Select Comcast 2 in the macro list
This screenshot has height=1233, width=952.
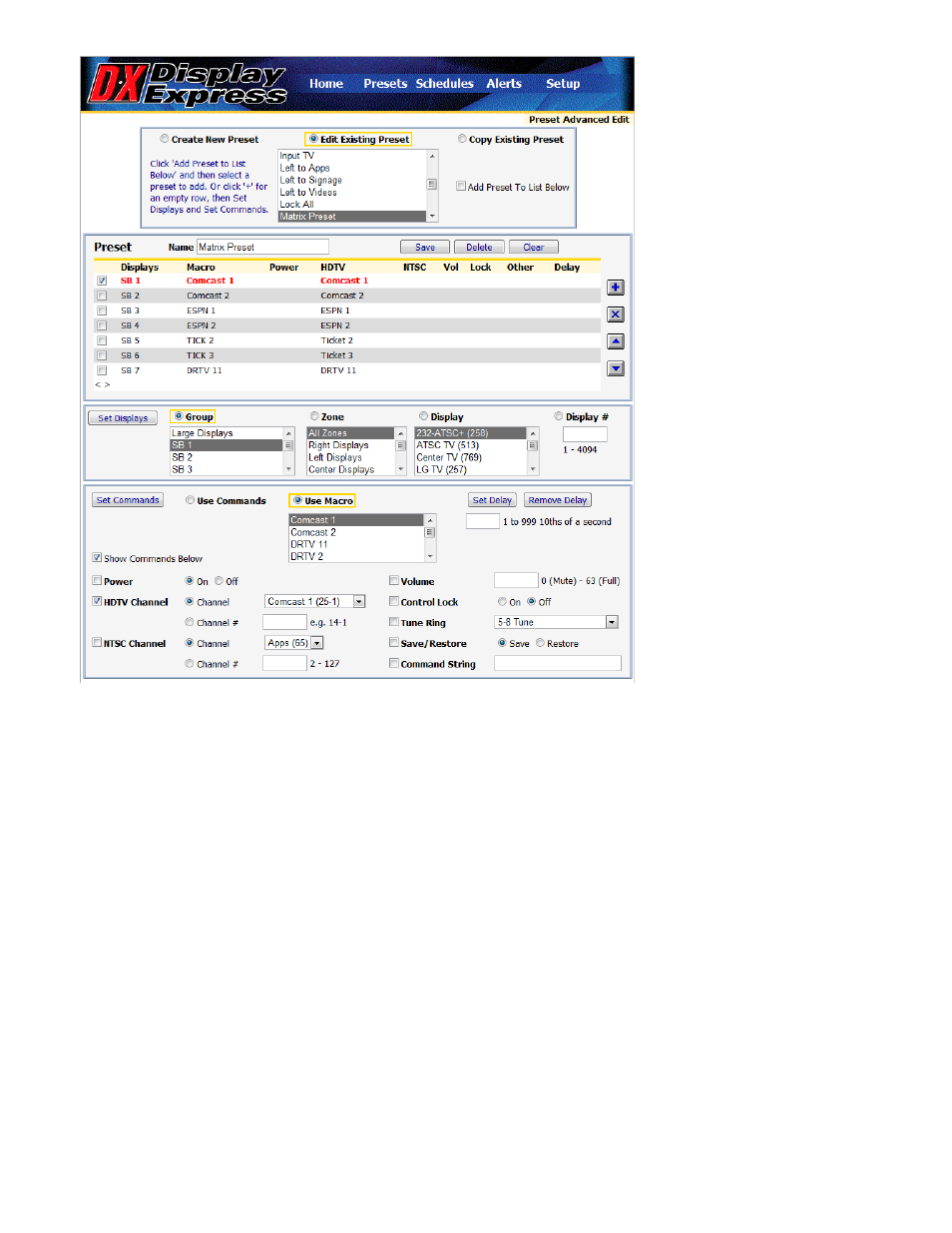point(356,532)
